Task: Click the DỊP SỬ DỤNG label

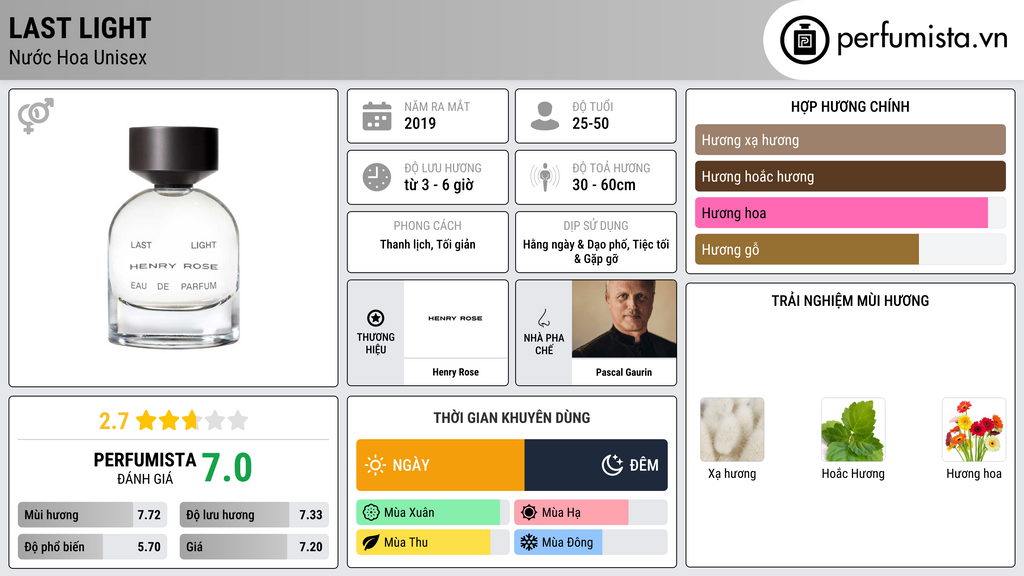Action: coord(596,225)
